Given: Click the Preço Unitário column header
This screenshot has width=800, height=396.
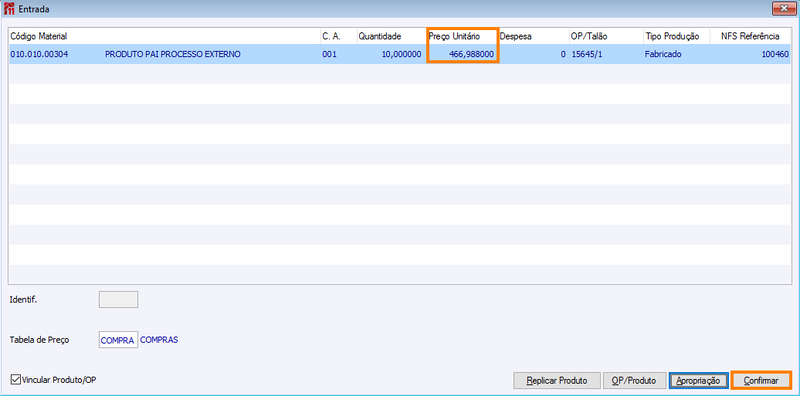Looking at the screenshot, I should (x=462, y=36).
